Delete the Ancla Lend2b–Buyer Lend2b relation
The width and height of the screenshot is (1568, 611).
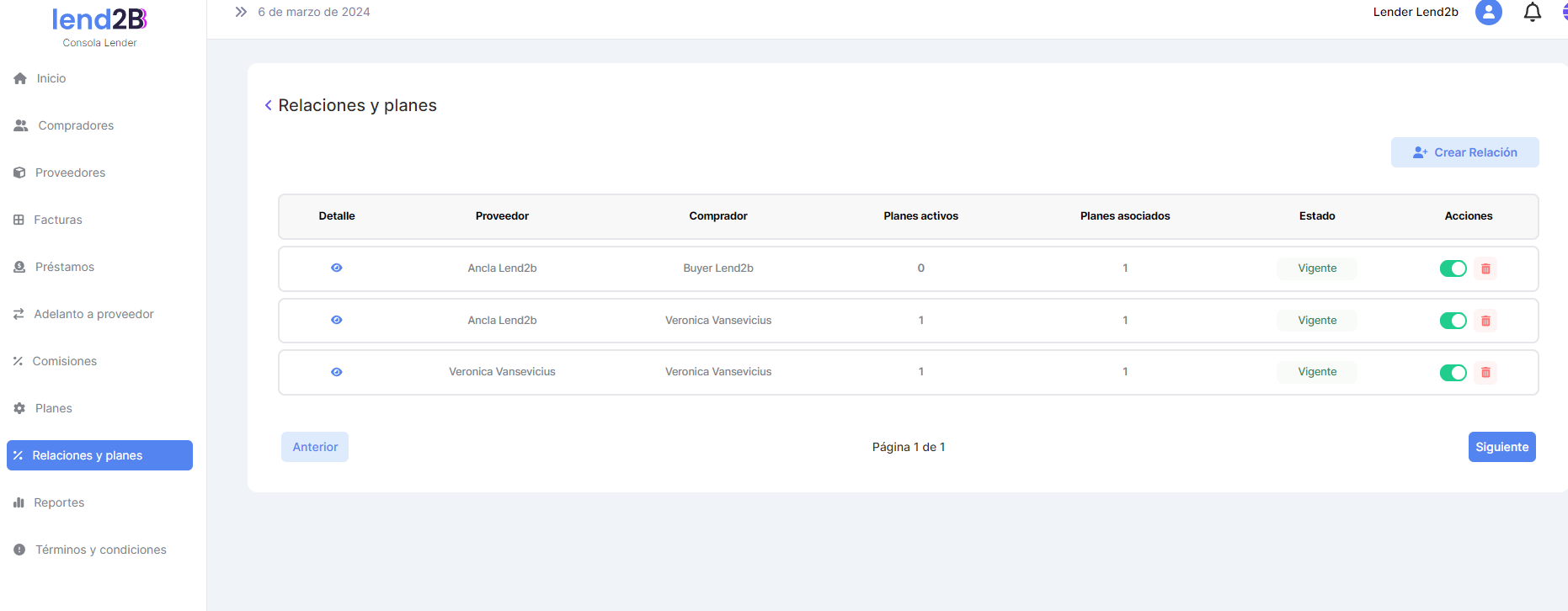(x=1485, y=269)
